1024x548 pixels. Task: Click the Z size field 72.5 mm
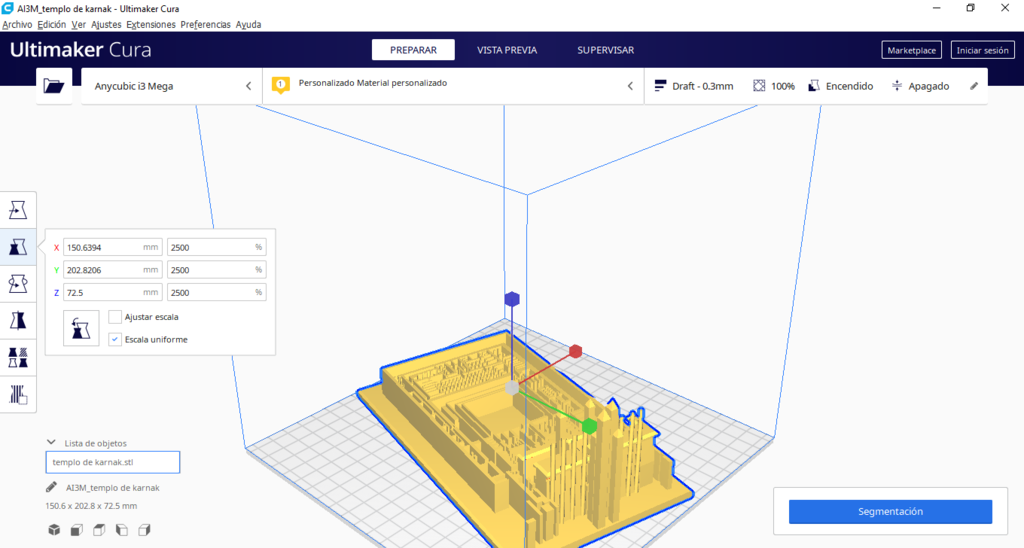pyautogui.click(x=112, y=293)
